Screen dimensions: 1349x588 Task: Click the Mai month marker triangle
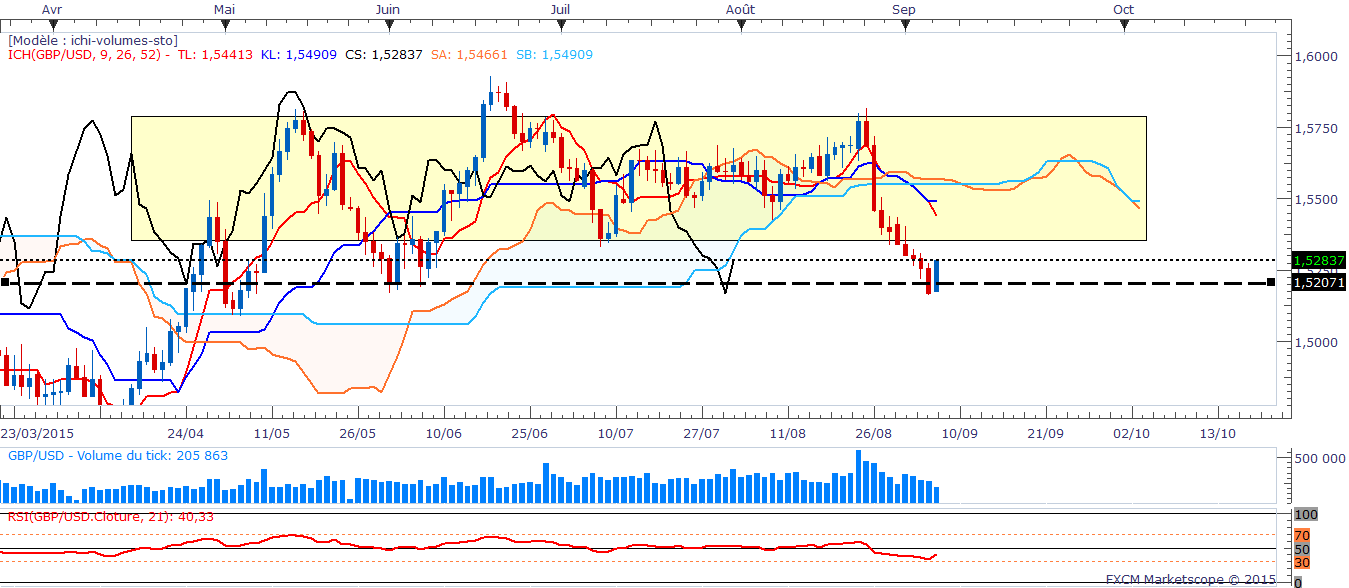pyautogui.click(x=225, y=25)
